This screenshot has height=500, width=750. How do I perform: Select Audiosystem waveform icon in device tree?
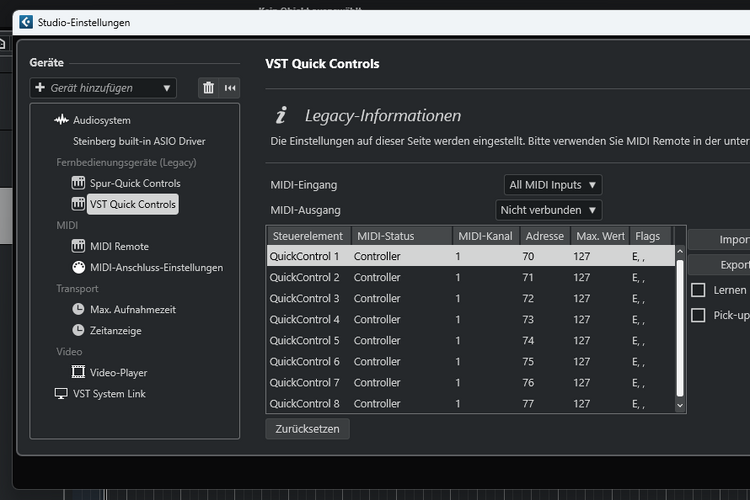click(x=60, y=120)
